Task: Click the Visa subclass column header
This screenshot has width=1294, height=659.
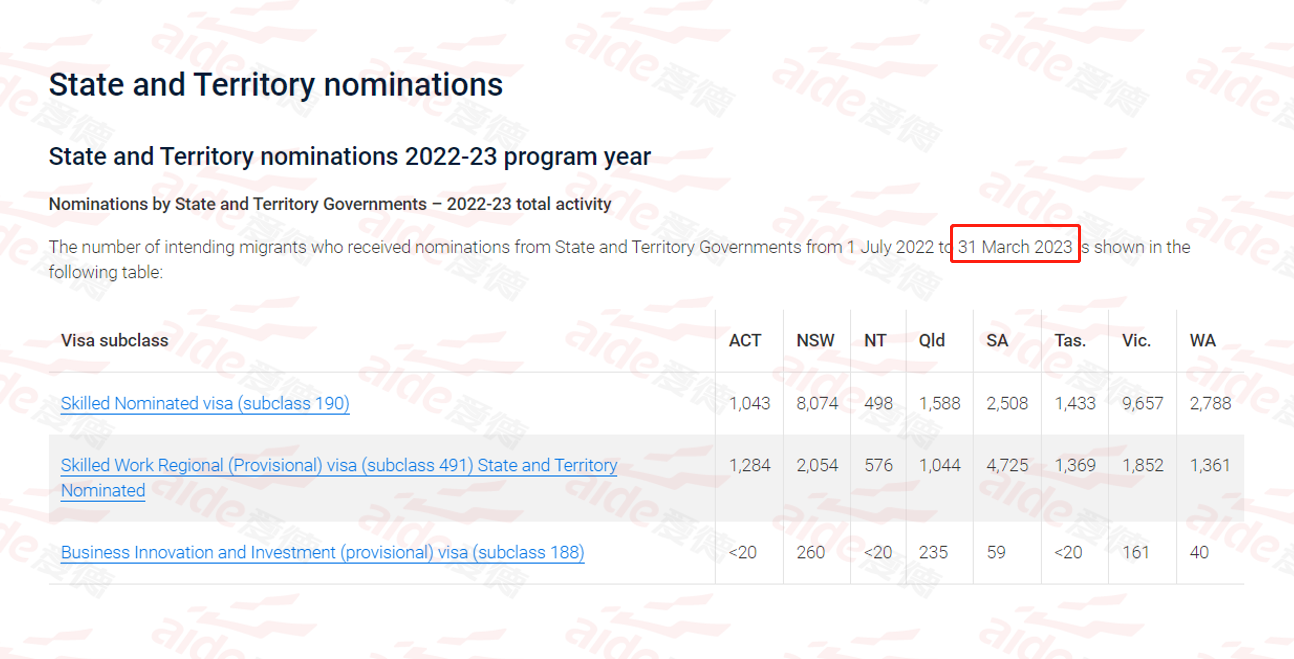Action: [115, 340]
